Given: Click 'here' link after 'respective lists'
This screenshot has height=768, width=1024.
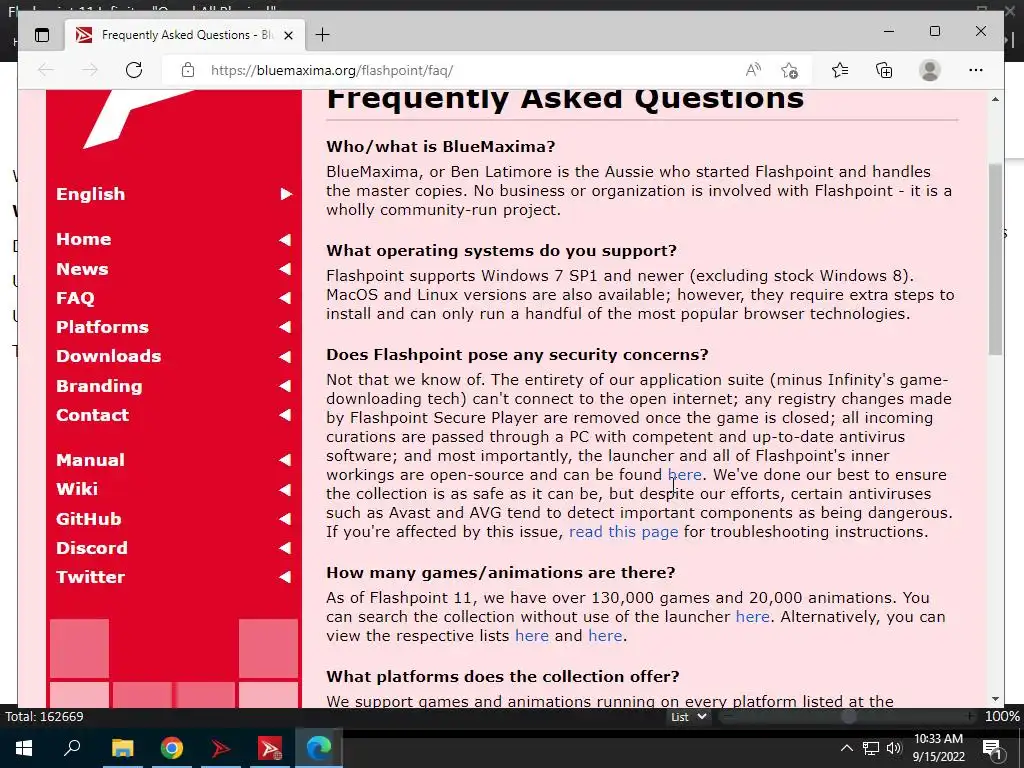Looking at the screenshot, I should click(x=532, y=635).
